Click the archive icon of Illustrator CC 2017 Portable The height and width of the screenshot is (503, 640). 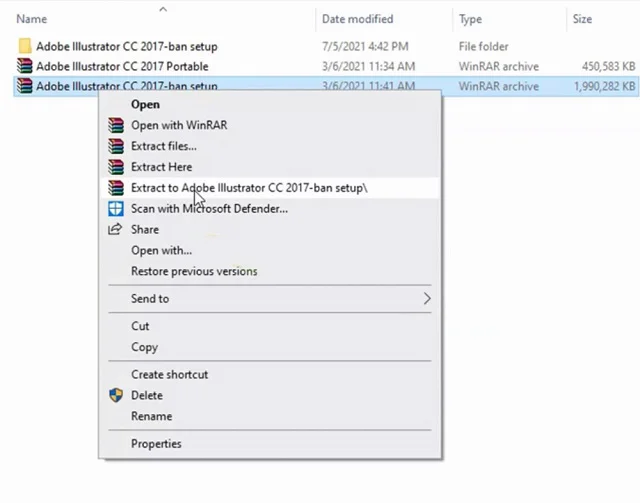24,66
